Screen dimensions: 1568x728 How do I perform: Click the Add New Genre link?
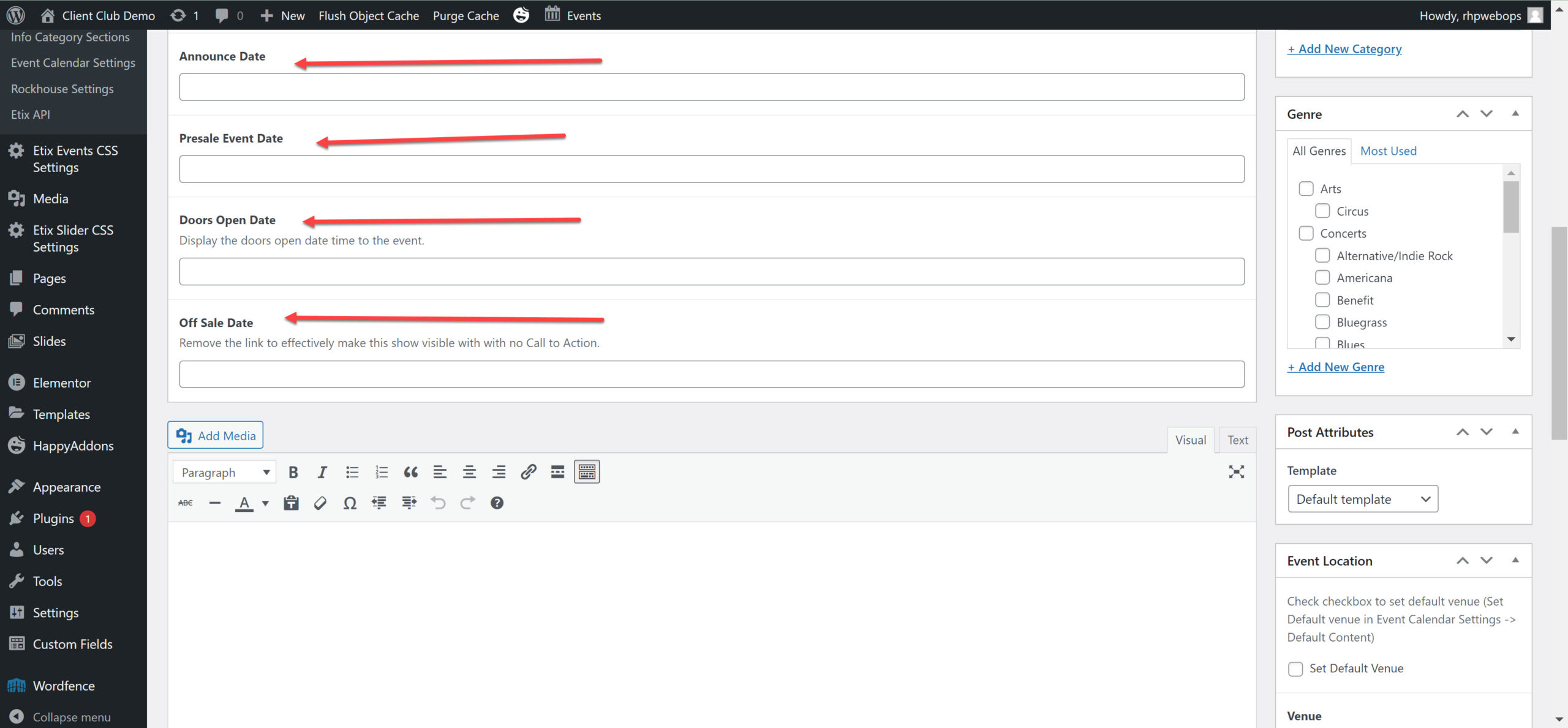(1335, 367)
